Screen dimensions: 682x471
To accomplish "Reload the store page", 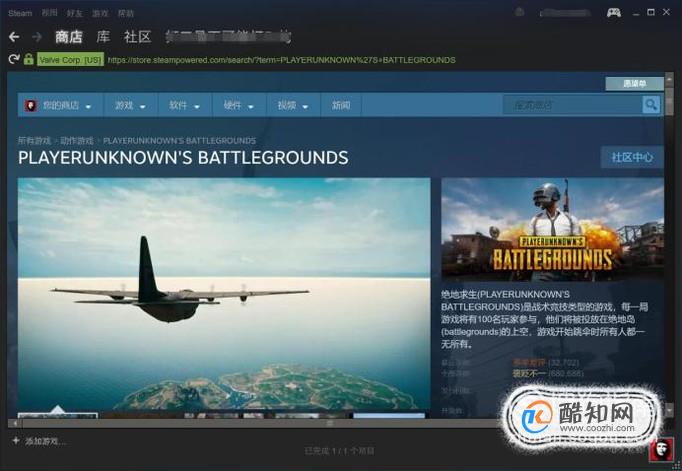I will 13,60.
